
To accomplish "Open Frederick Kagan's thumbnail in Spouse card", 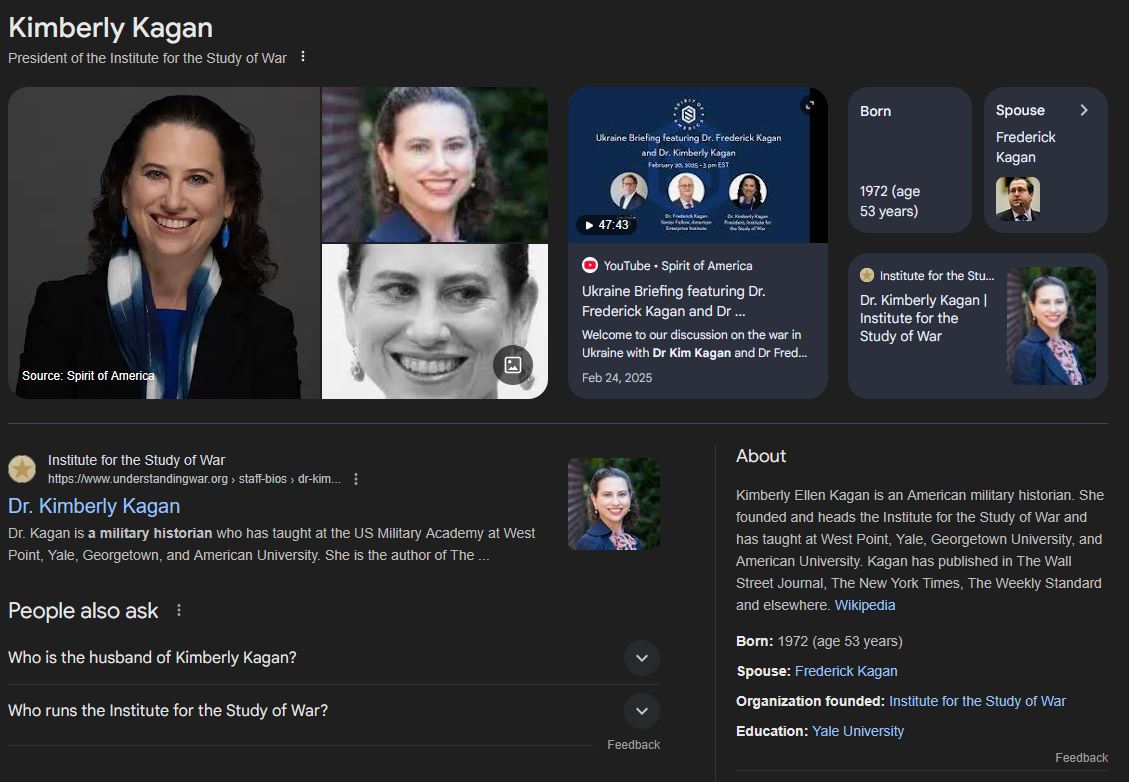I will (x=1017, y=199).
